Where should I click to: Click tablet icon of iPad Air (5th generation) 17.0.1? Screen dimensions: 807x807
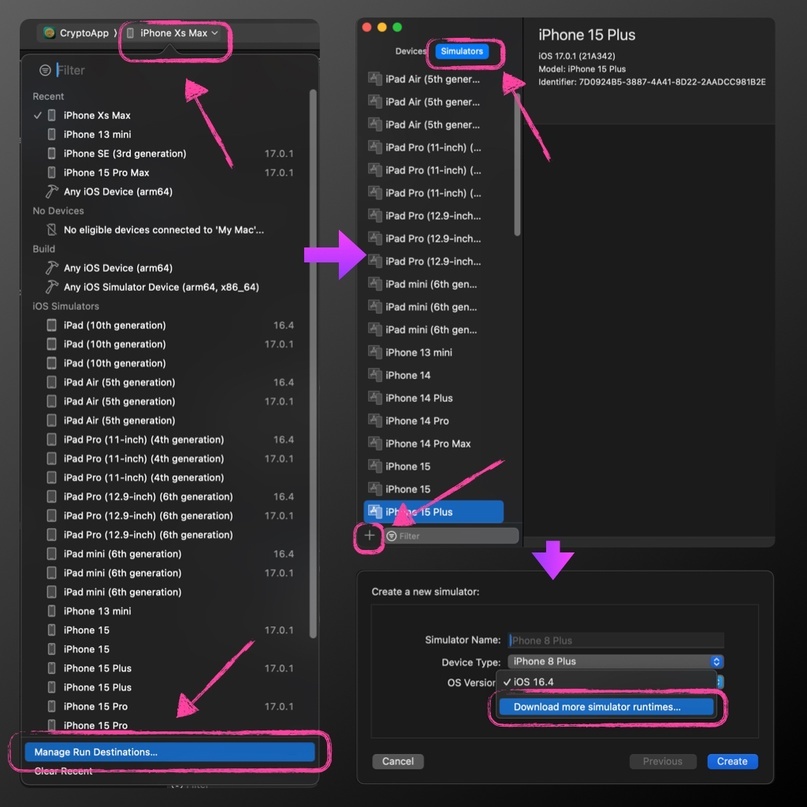click(x=51, y=401)
